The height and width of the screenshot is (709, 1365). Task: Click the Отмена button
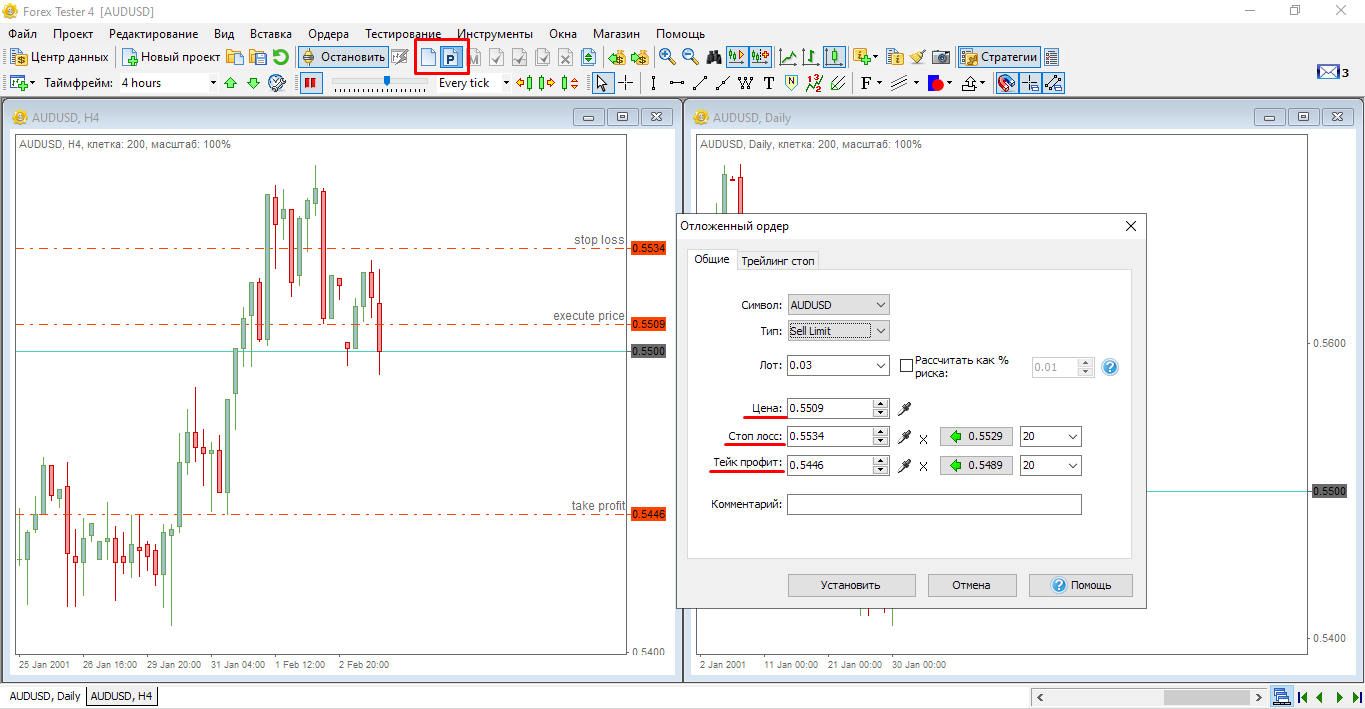[x=971, y=585]
